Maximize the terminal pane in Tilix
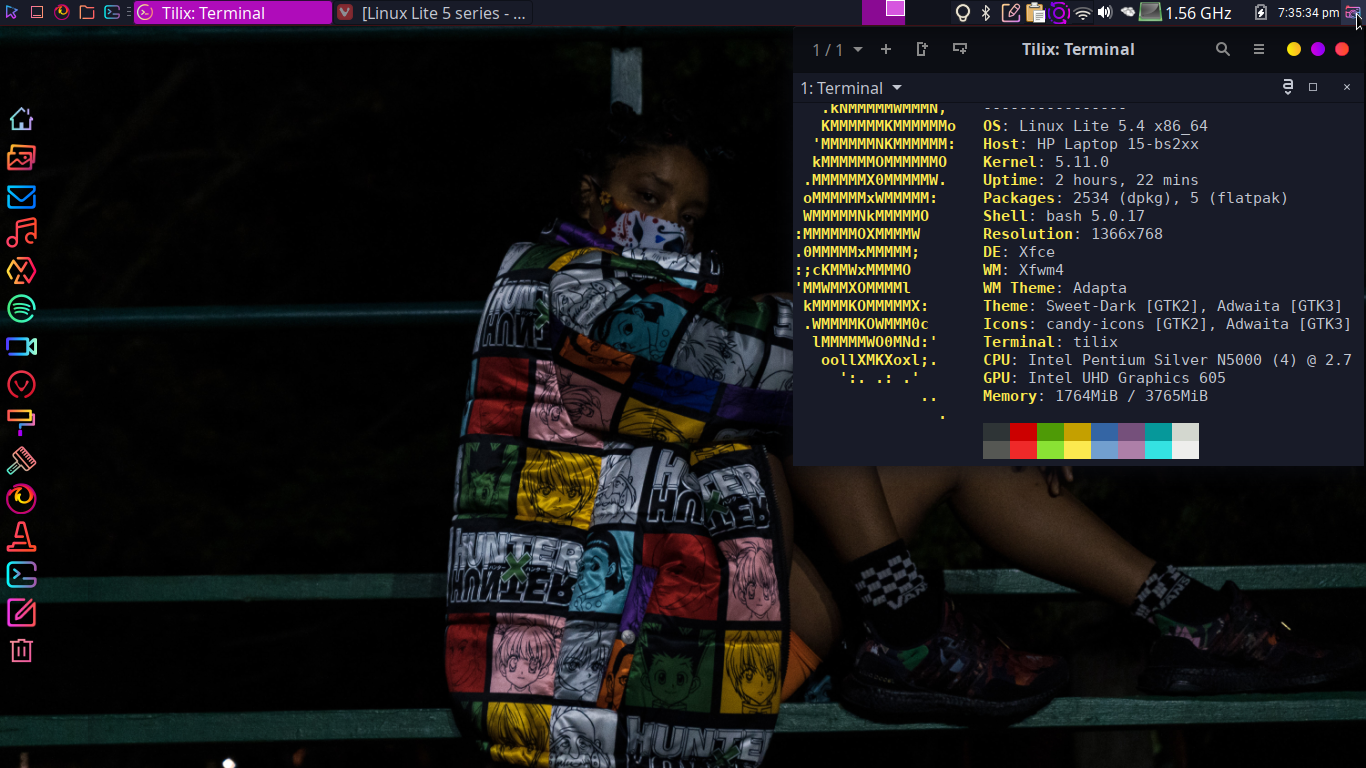Screen dimensions: 1366x768 pos(1313,87)
